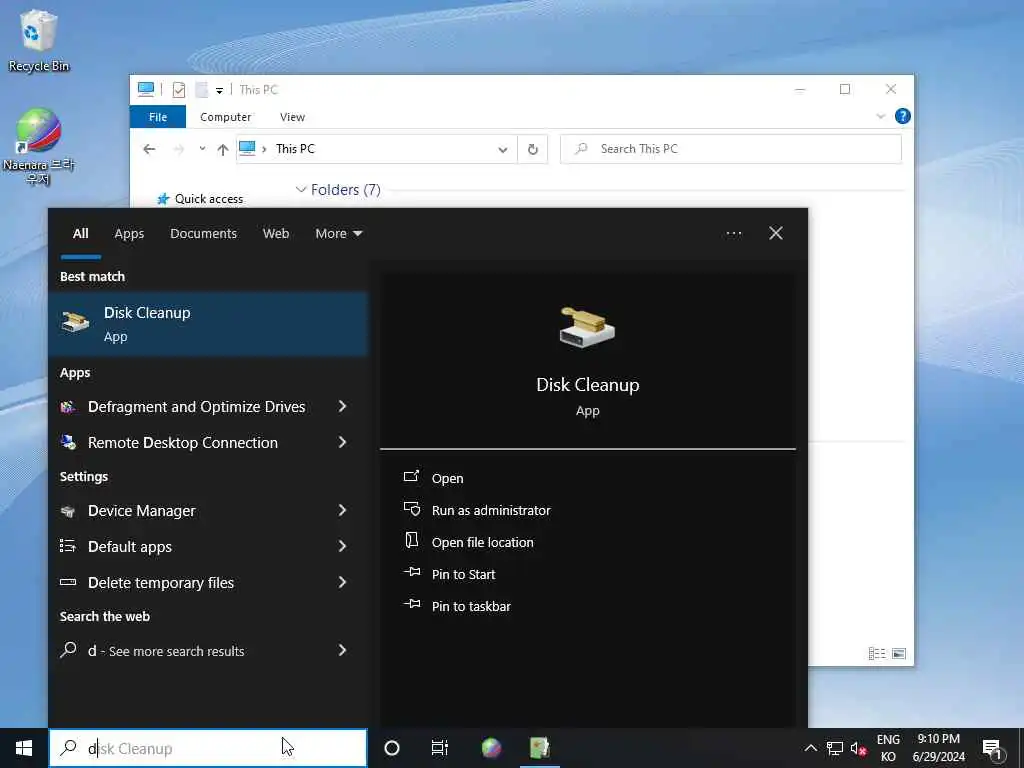Click the Open file location icon
The image size is (1024, 768).
coord(411,541)
